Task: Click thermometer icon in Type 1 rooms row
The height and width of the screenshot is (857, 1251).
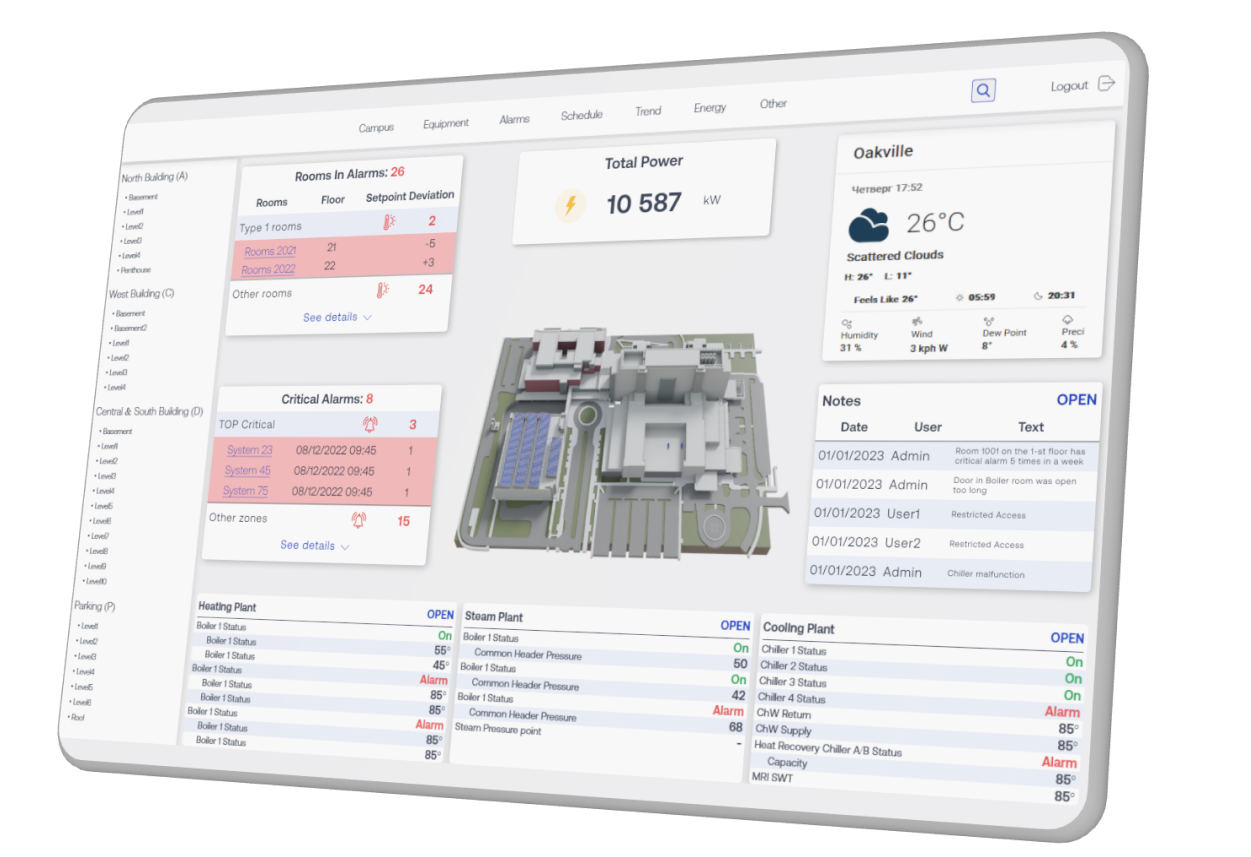Action: point(388,223)
